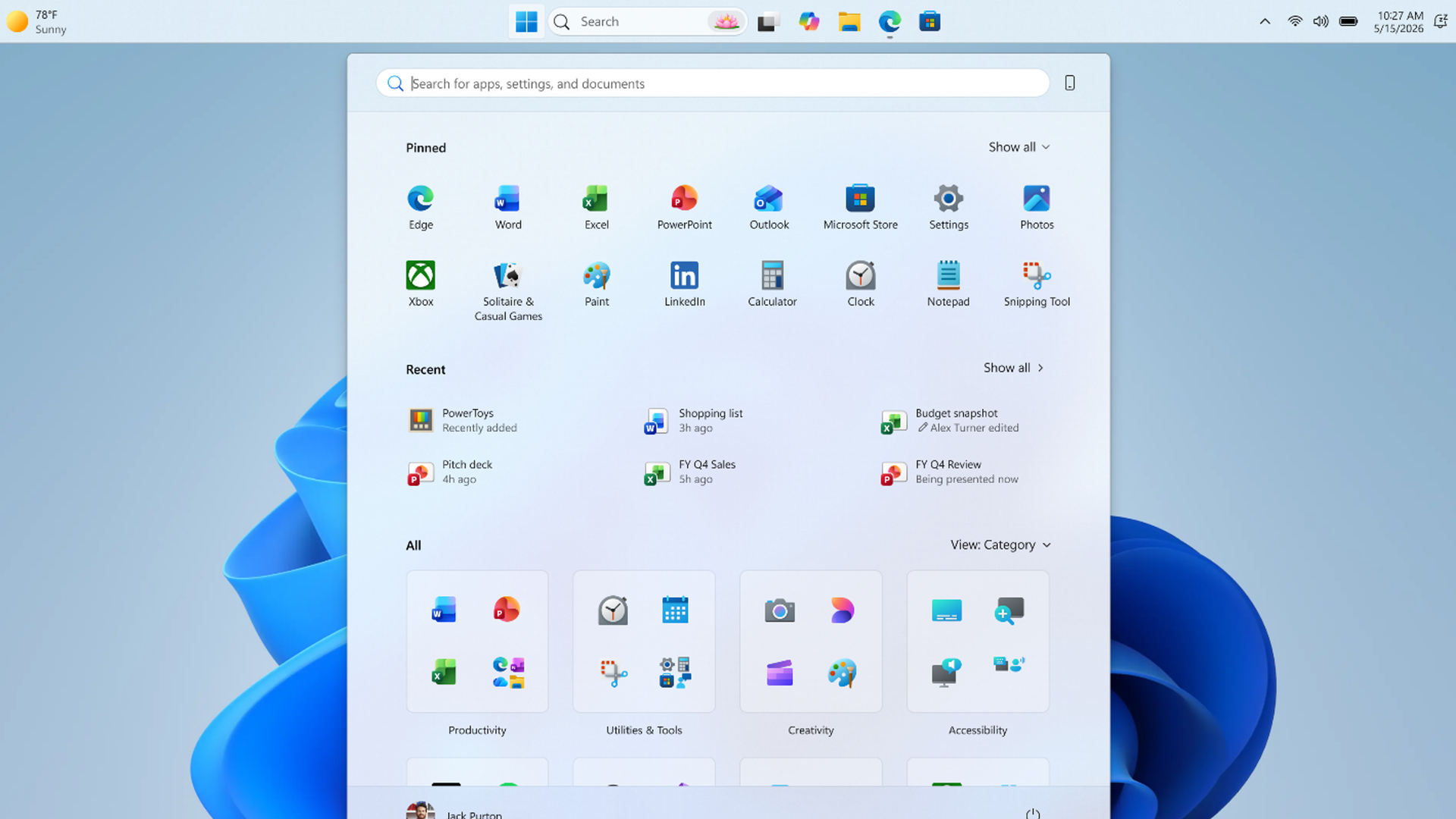The height and width of the screenshot is (819, 1456).
Task: Open Task View from the taskbar
Action: [768, 21]
